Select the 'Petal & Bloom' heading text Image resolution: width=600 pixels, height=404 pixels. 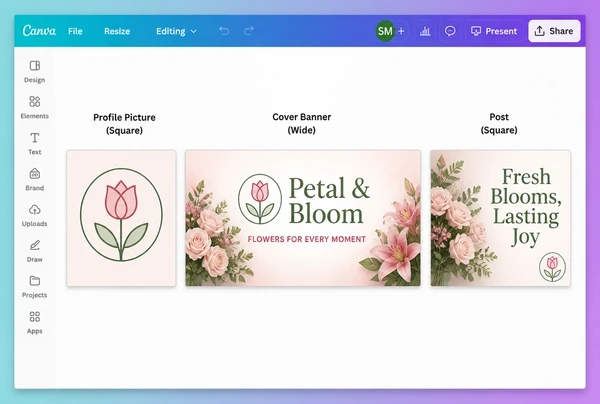pos(329,200)
